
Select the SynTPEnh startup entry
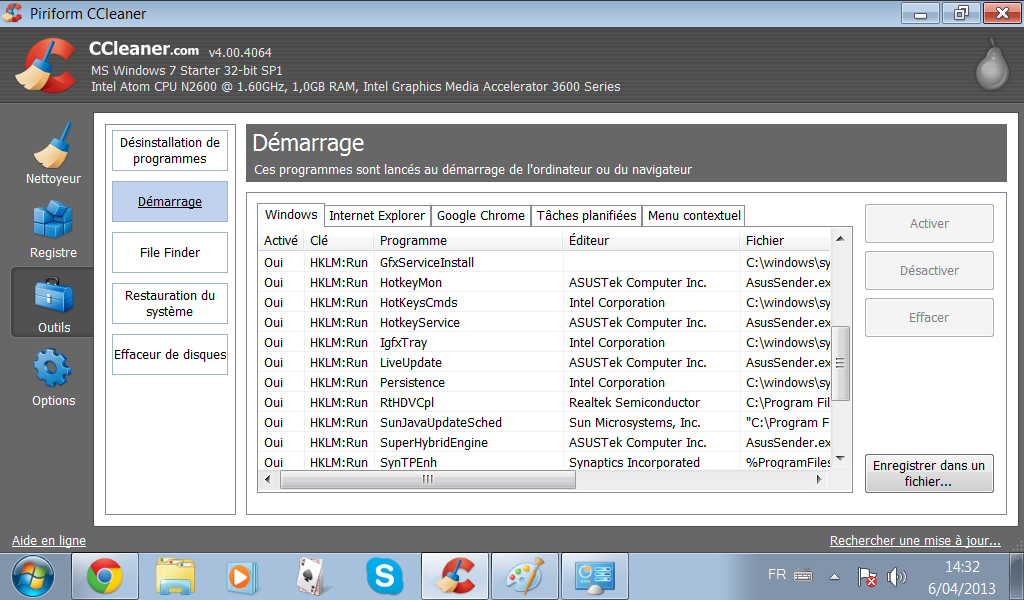click(545, 462)
